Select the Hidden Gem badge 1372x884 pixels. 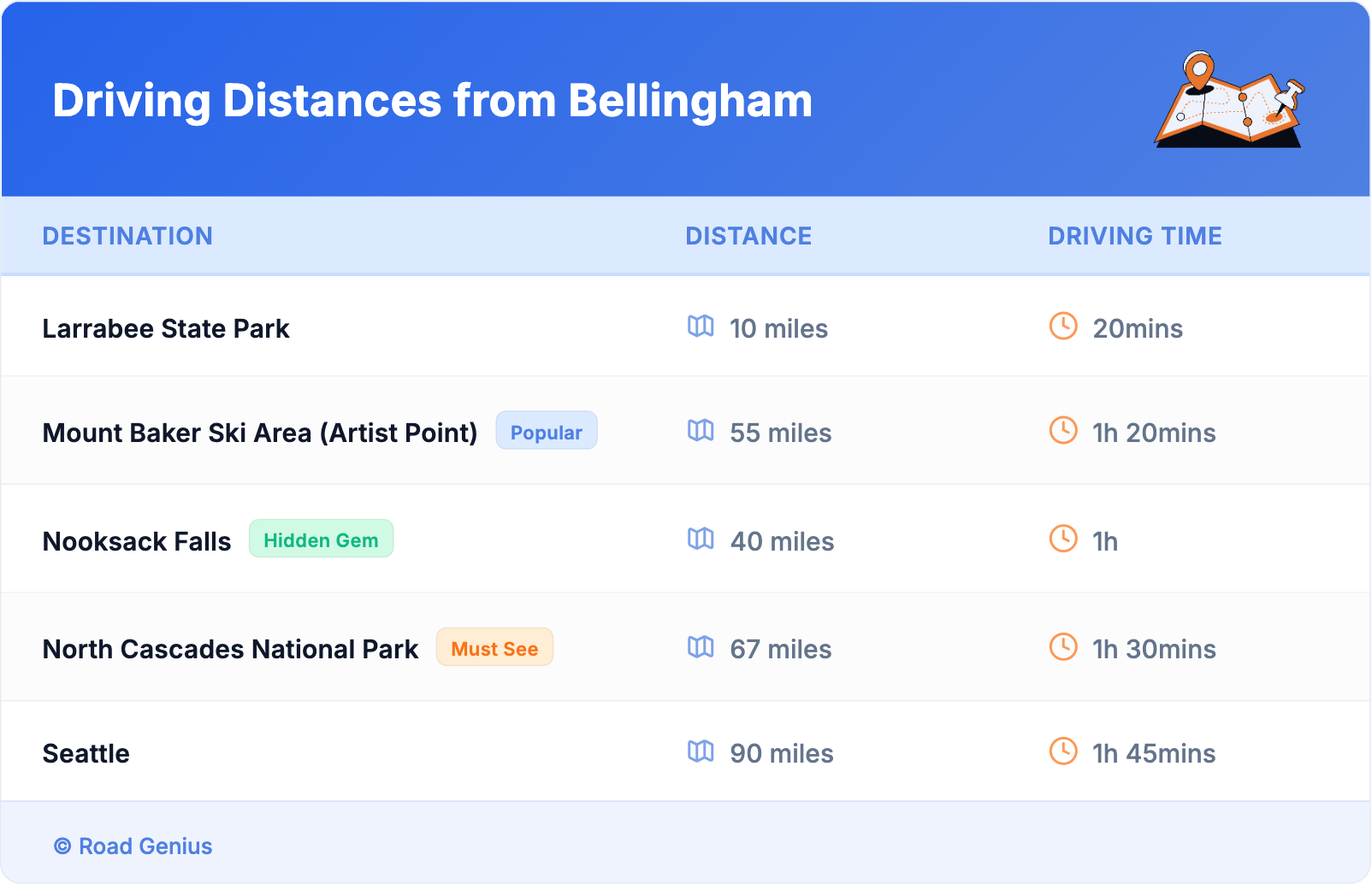pyautogui.click(x=321, y=539)
